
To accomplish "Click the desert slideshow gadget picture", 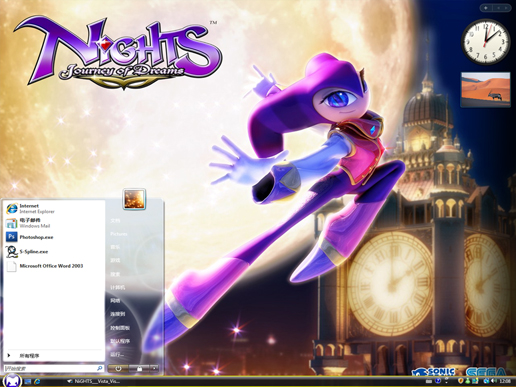I will click(486, 90).
